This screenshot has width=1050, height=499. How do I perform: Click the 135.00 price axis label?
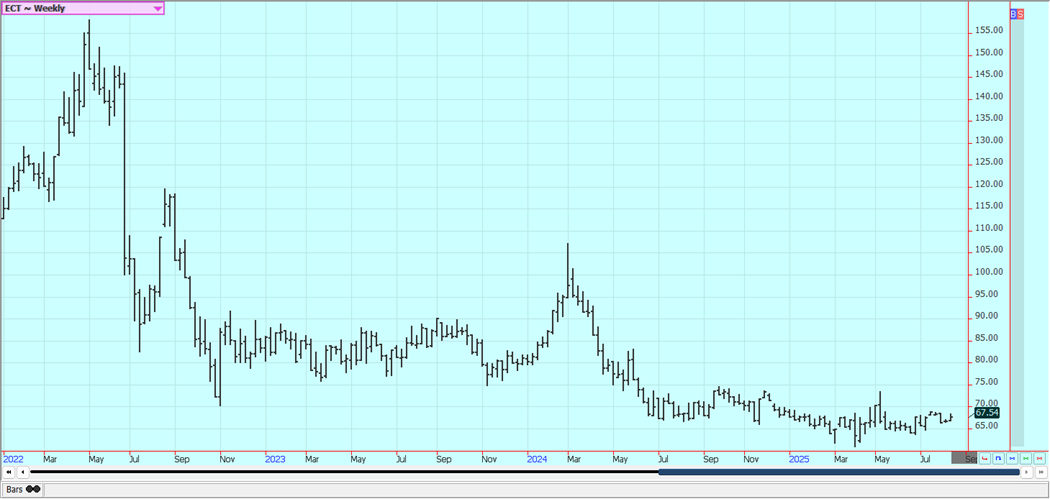point(988,118)
